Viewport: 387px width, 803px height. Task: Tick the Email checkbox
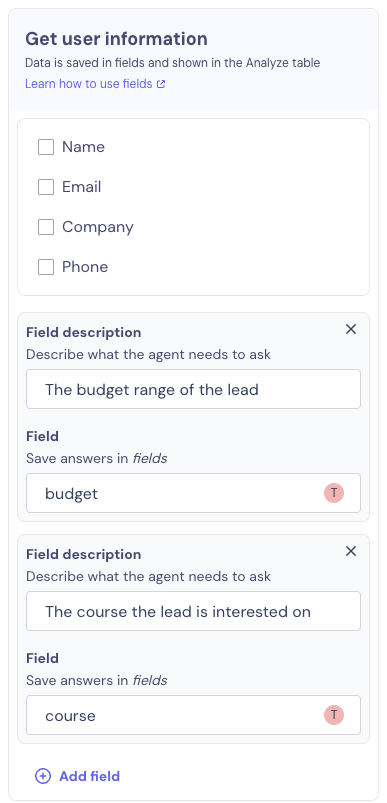[x=46, y=187]
